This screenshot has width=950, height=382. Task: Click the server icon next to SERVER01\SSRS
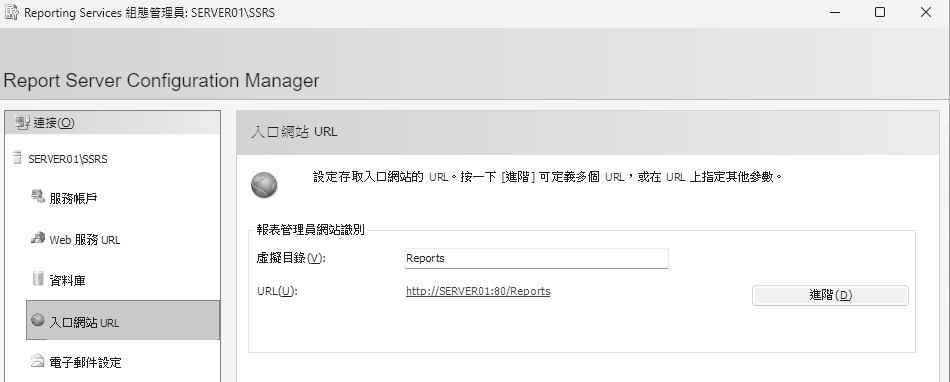pos(17,158)
